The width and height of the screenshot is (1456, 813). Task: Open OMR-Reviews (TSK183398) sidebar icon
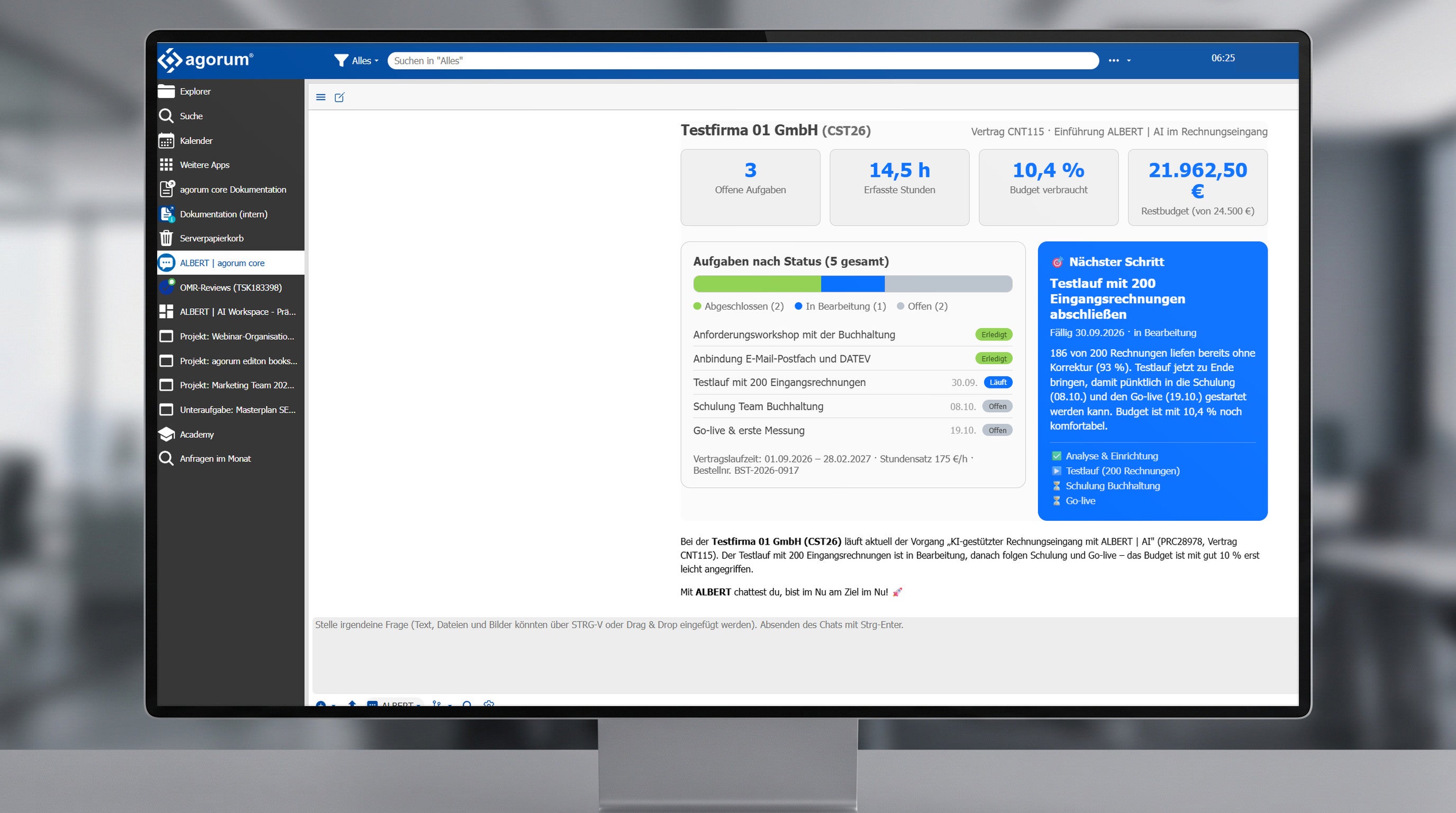(x=167, y=287)
